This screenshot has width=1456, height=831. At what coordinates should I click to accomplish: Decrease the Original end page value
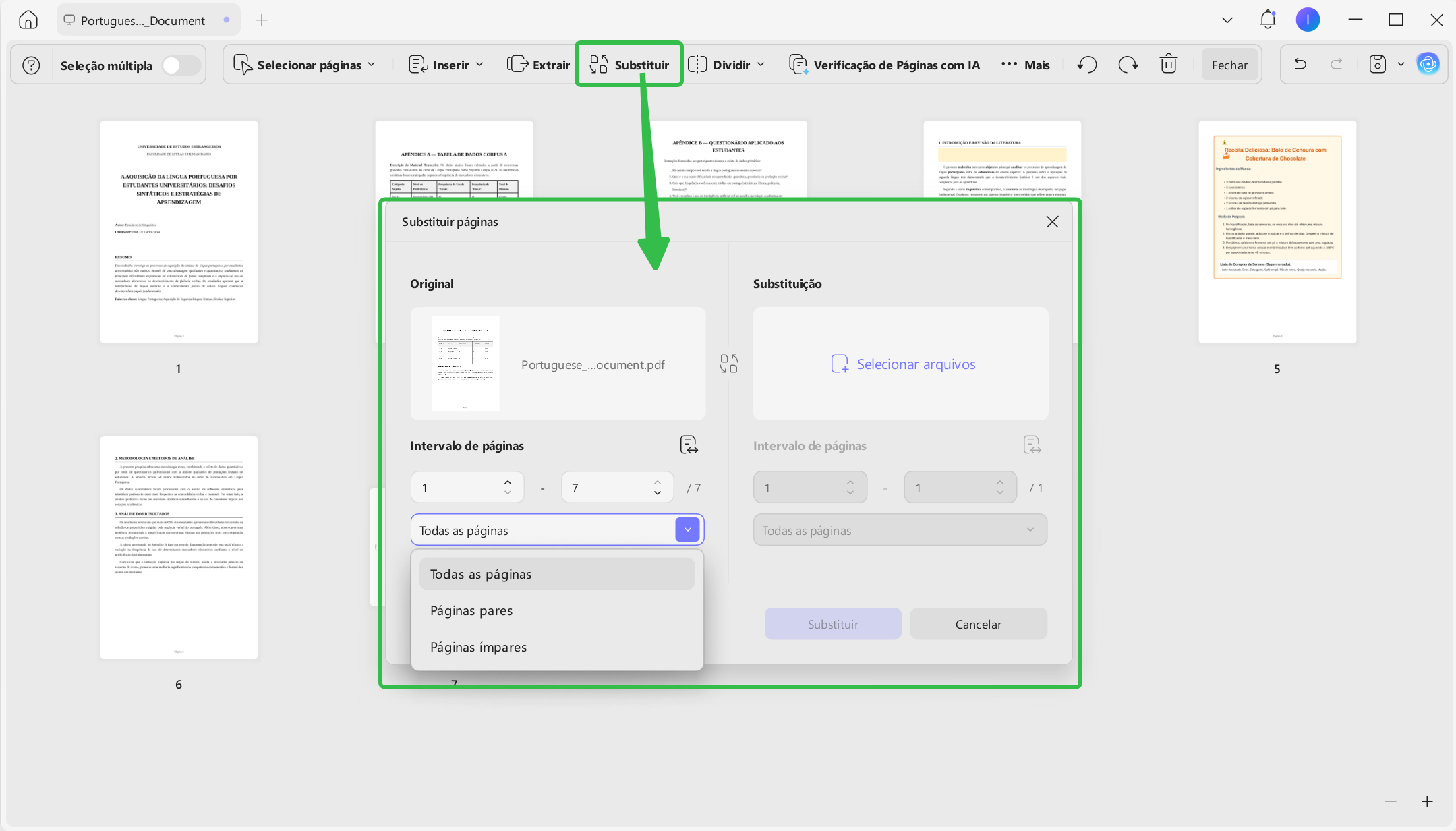pos(658,493)
